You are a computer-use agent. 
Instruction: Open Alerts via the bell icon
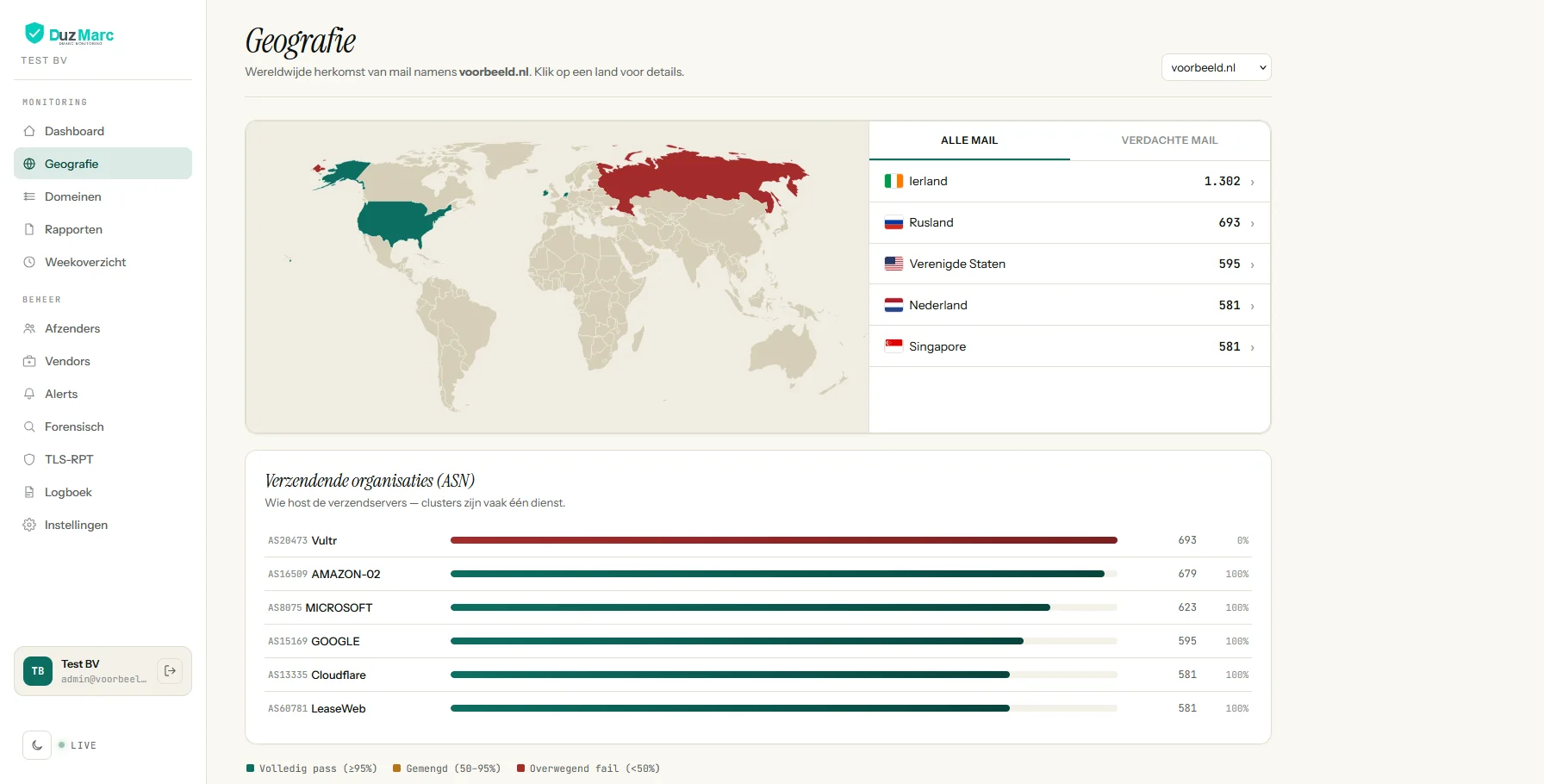pyautogui.click(x=29, y=394)
